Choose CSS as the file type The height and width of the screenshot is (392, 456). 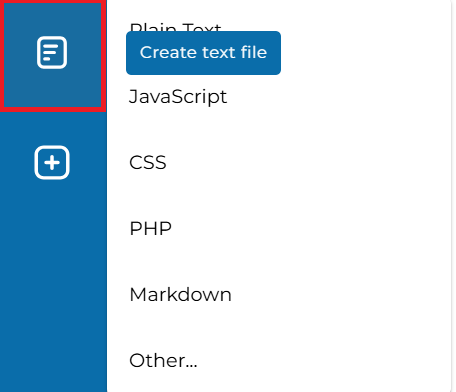pos(148,163)
